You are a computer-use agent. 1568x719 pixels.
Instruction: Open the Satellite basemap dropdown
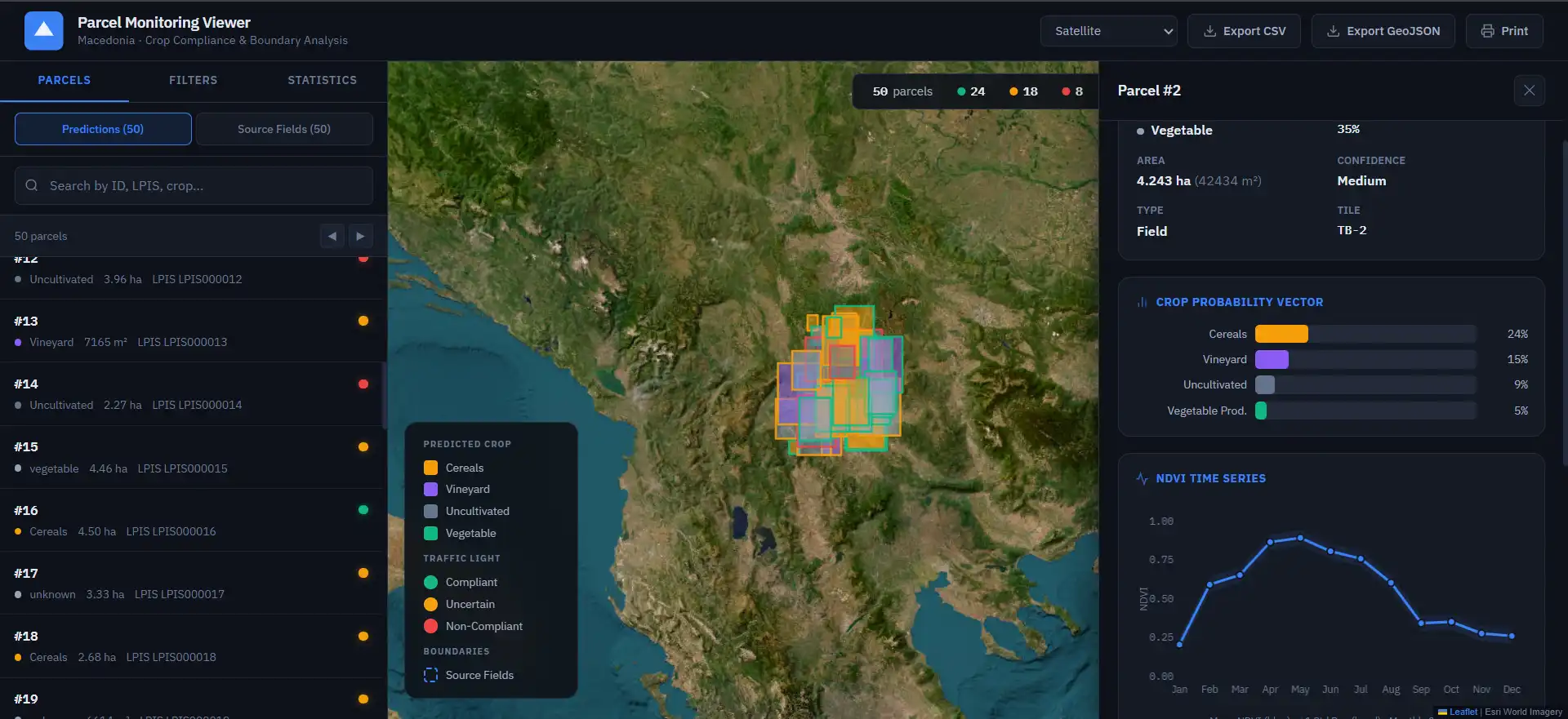click(1108, 31)
